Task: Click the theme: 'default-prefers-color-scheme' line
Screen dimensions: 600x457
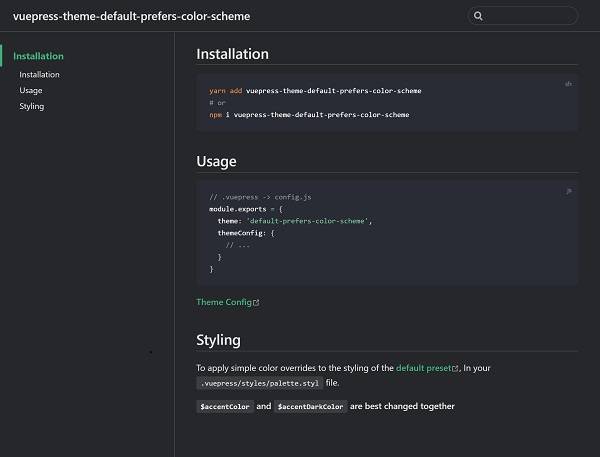Action: (x=295, y=221)
